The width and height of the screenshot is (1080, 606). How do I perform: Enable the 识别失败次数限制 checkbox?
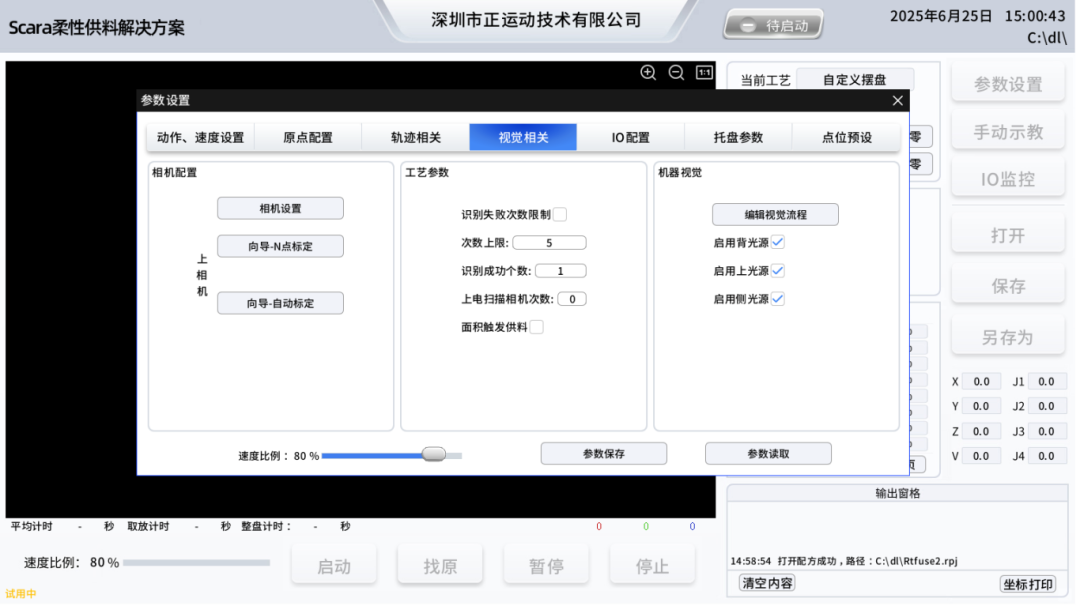point(562,213)
